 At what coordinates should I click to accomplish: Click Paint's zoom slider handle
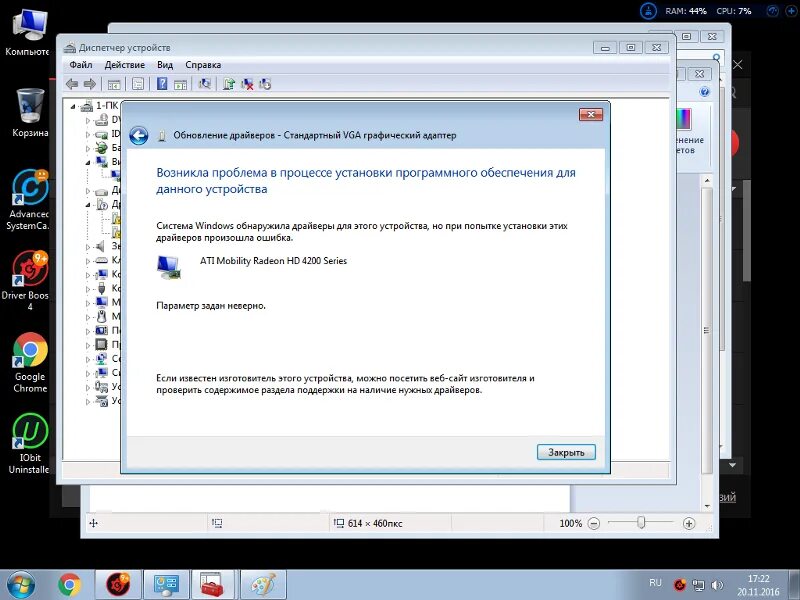(641, 522)
